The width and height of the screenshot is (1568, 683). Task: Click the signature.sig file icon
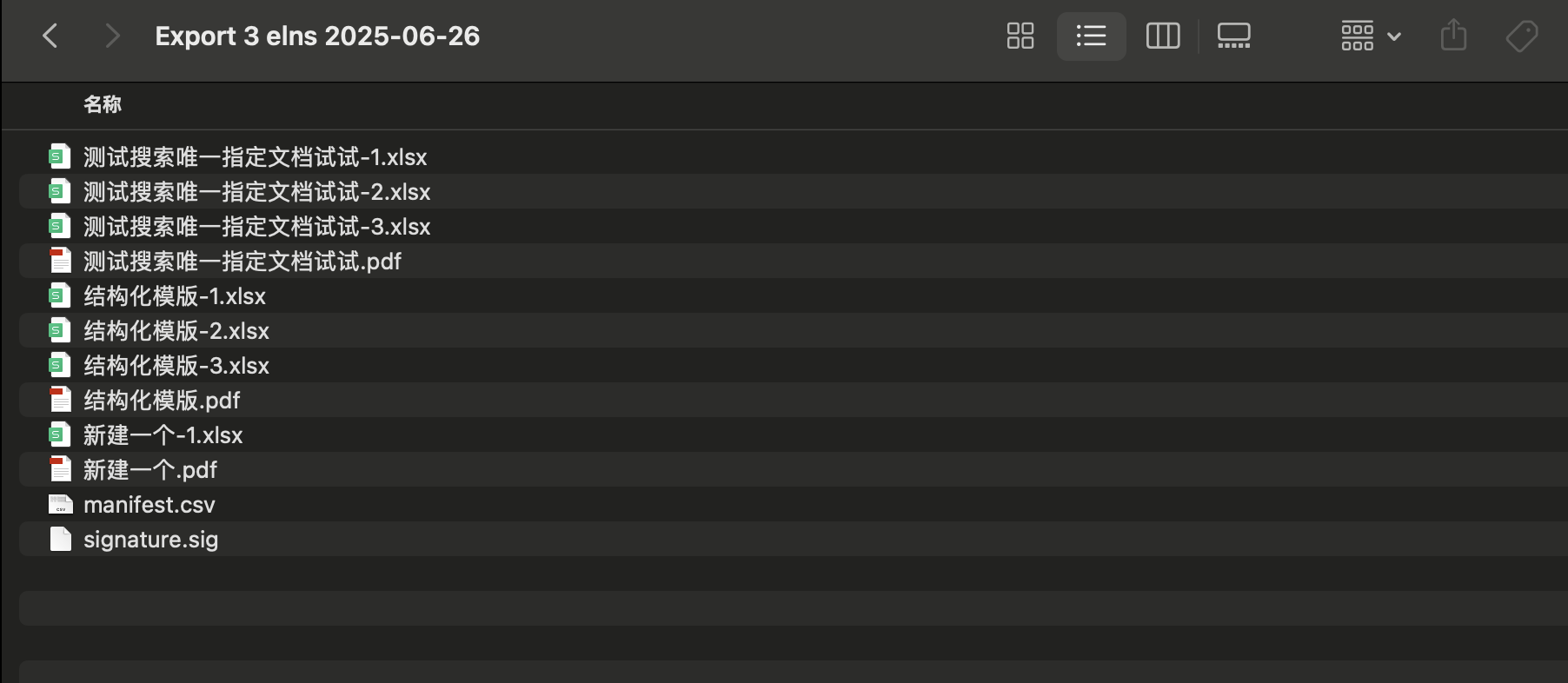click(60, 539)
